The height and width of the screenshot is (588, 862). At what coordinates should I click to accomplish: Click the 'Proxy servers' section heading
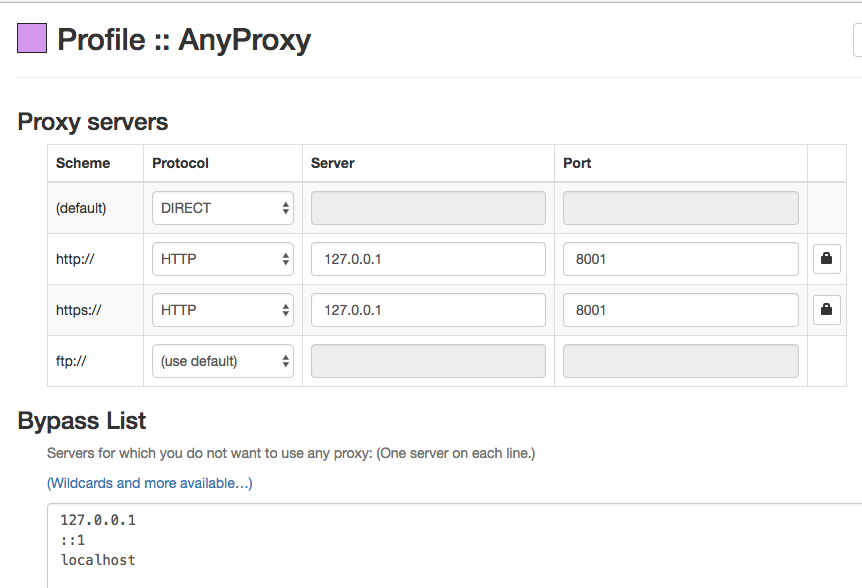(x=92, y=121)
